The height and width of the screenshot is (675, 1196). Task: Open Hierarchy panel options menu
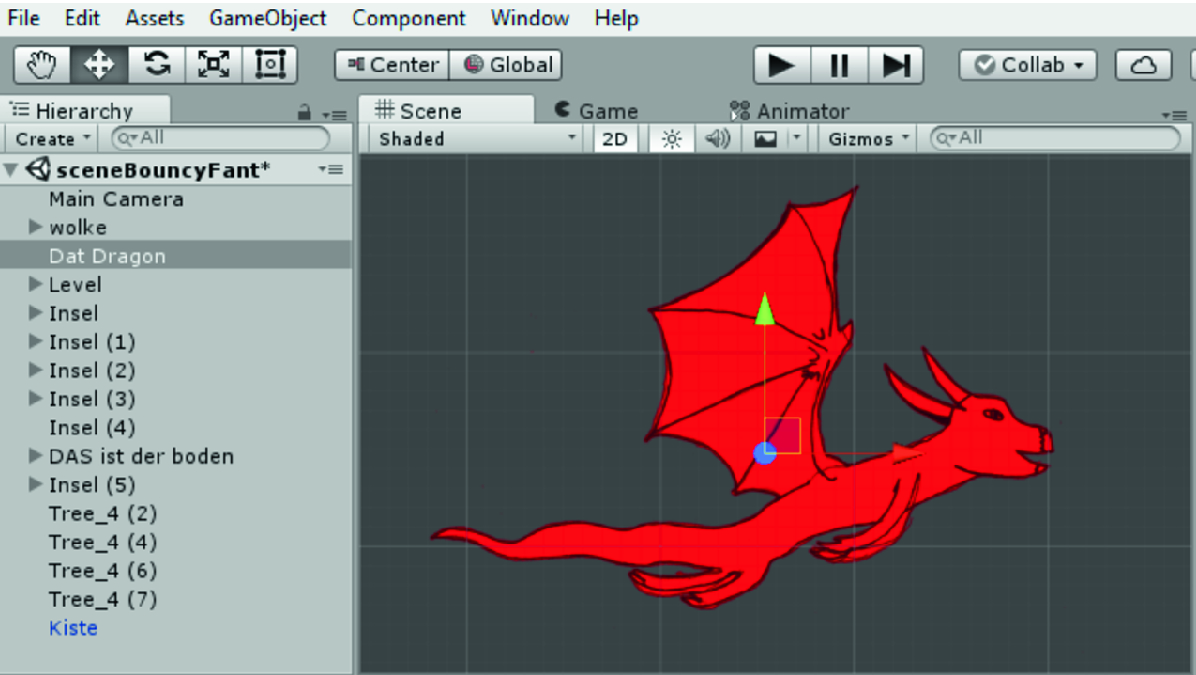click(x=334, y=115)
